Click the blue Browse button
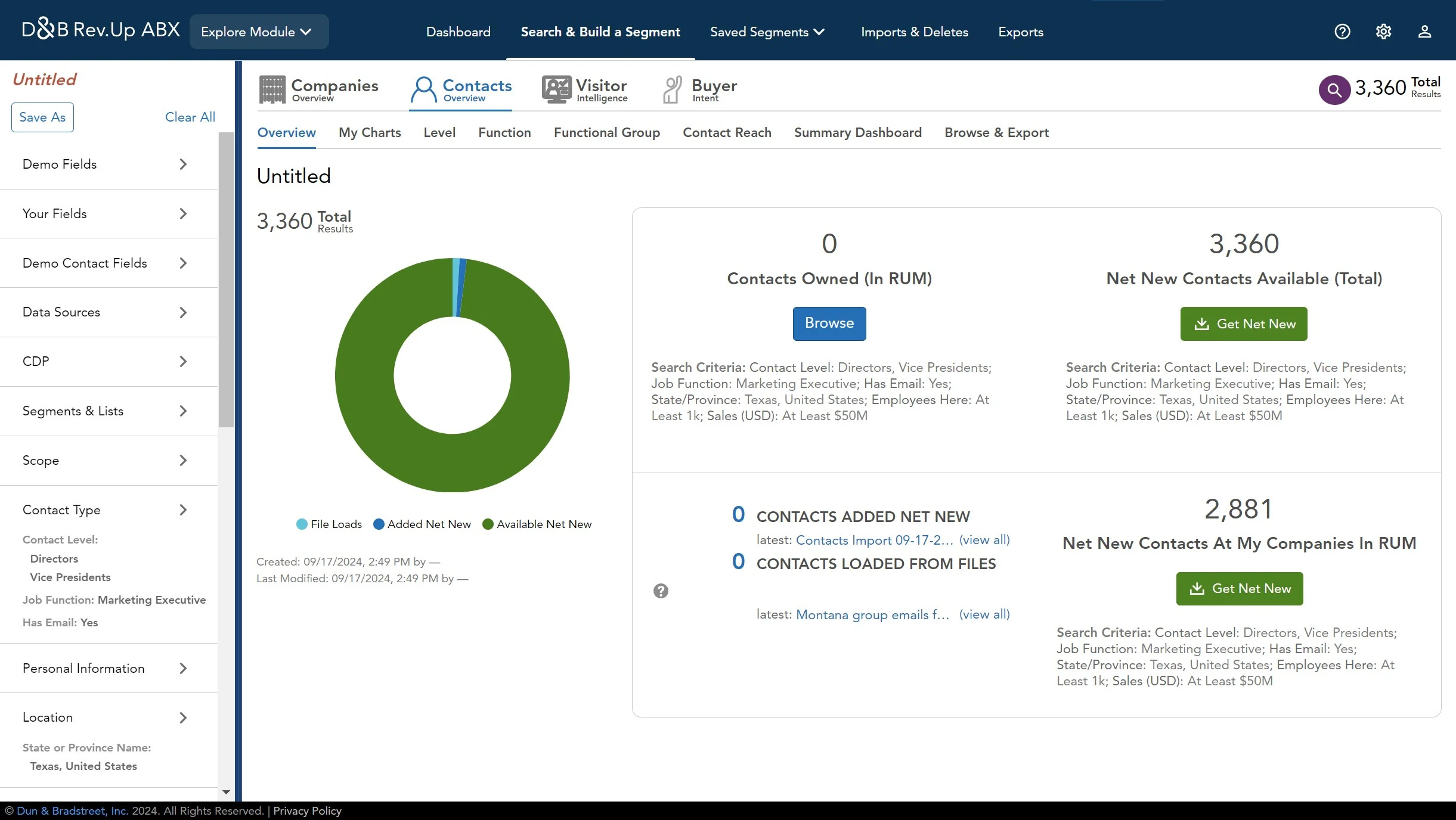This screenshot has height=820, width=1456. 829,324
